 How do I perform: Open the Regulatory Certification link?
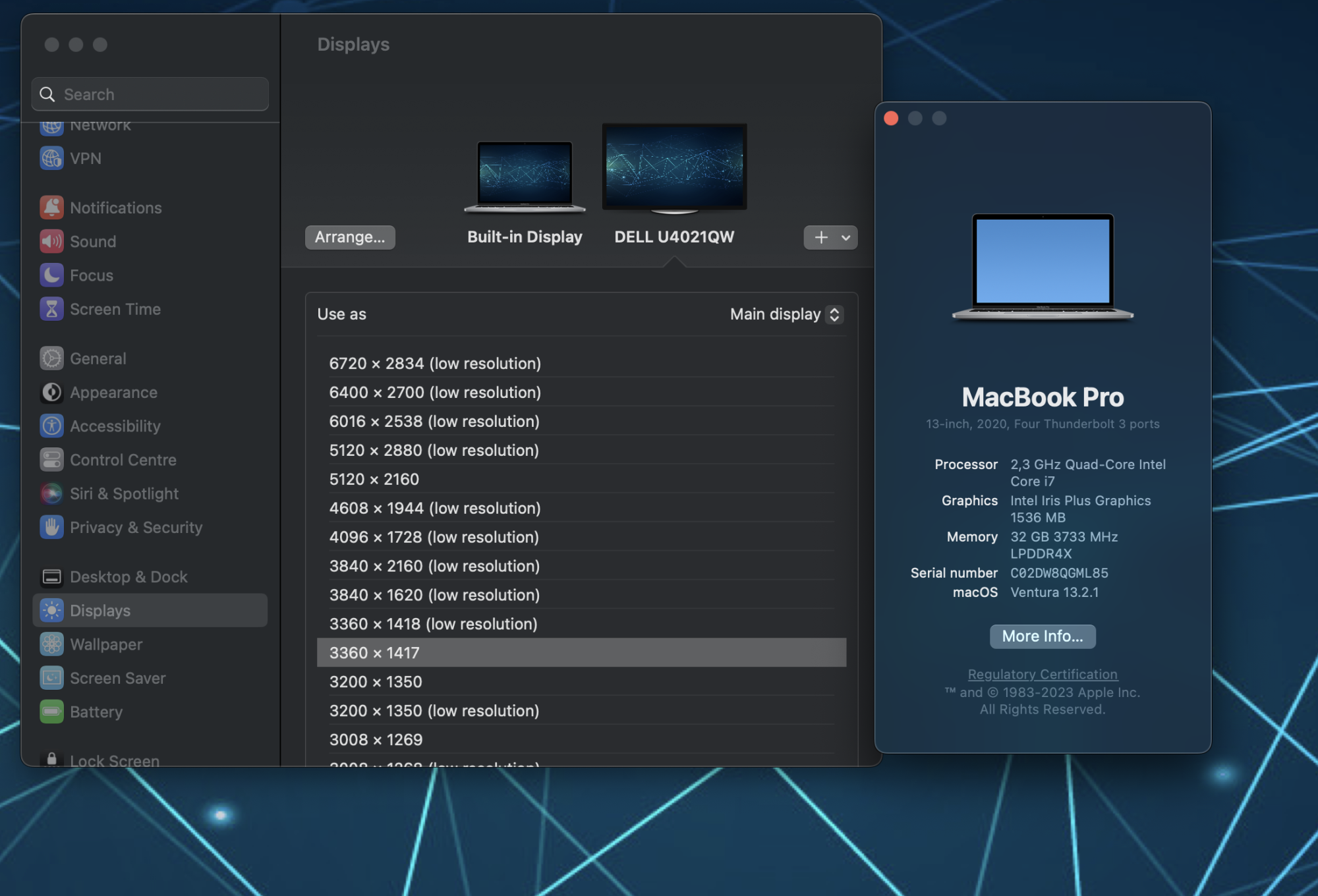pos(1043,674)
